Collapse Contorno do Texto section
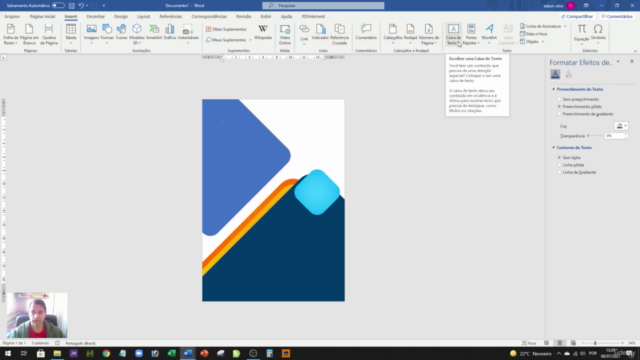 pos(553,147)
